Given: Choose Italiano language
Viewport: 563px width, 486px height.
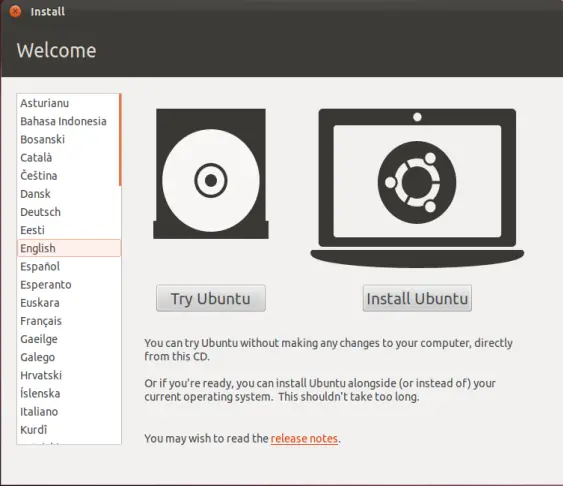Looking at the screenshot, I should click(x=68, y=412).
